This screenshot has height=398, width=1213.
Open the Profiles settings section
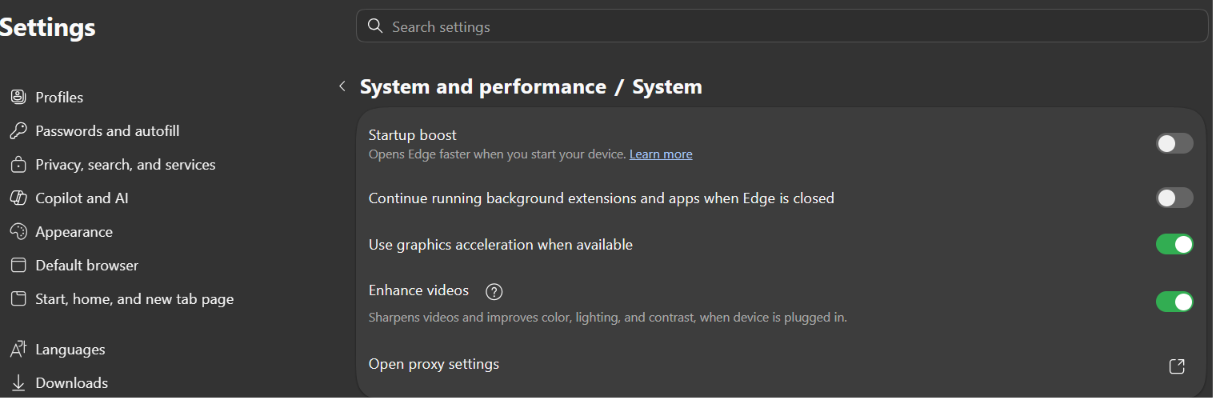(x=59, y=97)
